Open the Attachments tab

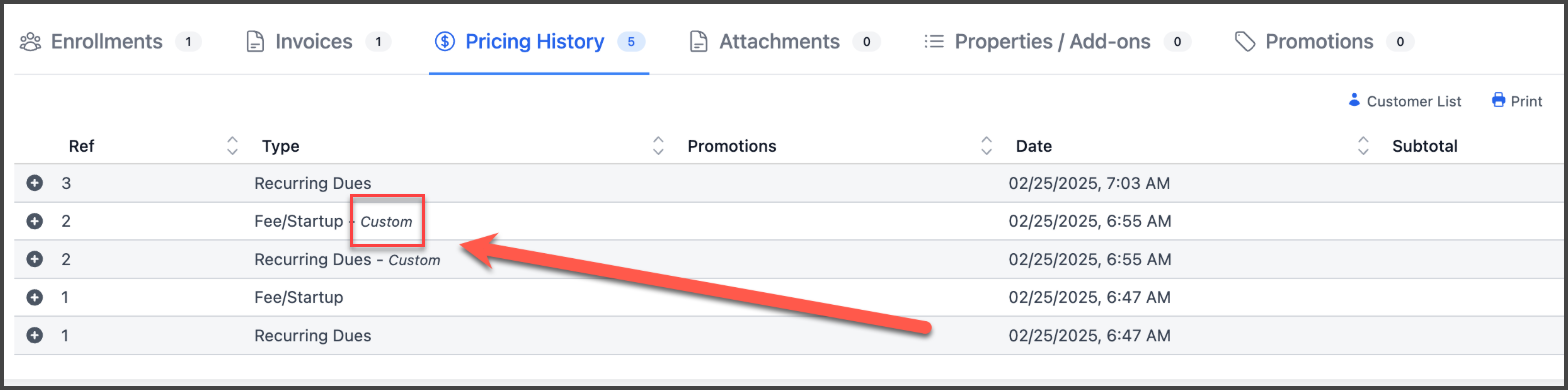784,42
